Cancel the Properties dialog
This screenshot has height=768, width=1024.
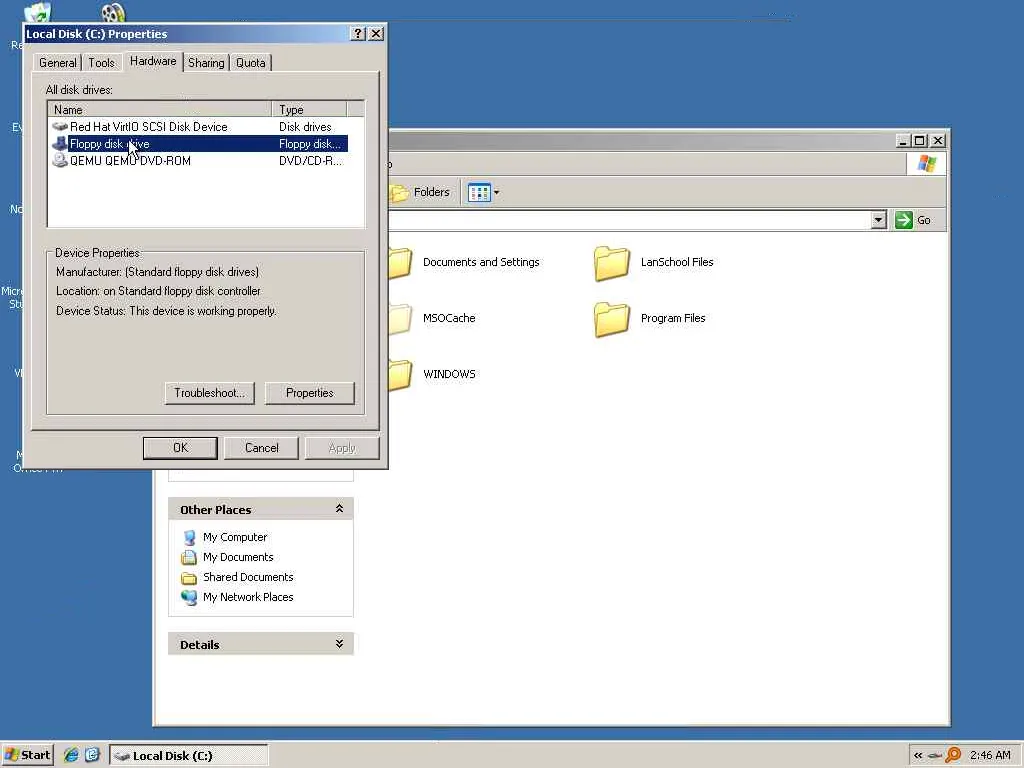[261, 448]
